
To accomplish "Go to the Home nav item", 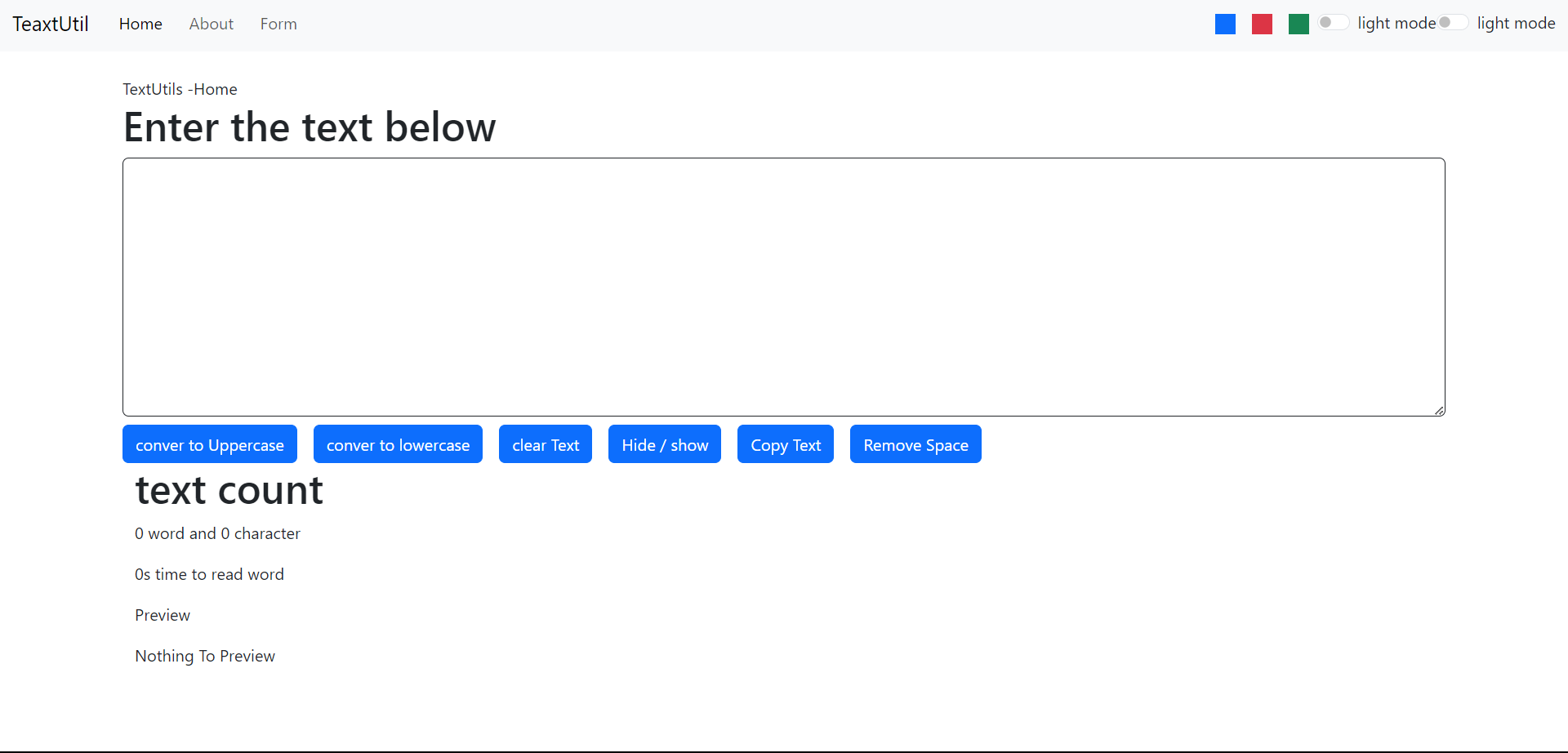I will [x=140, y=25].
